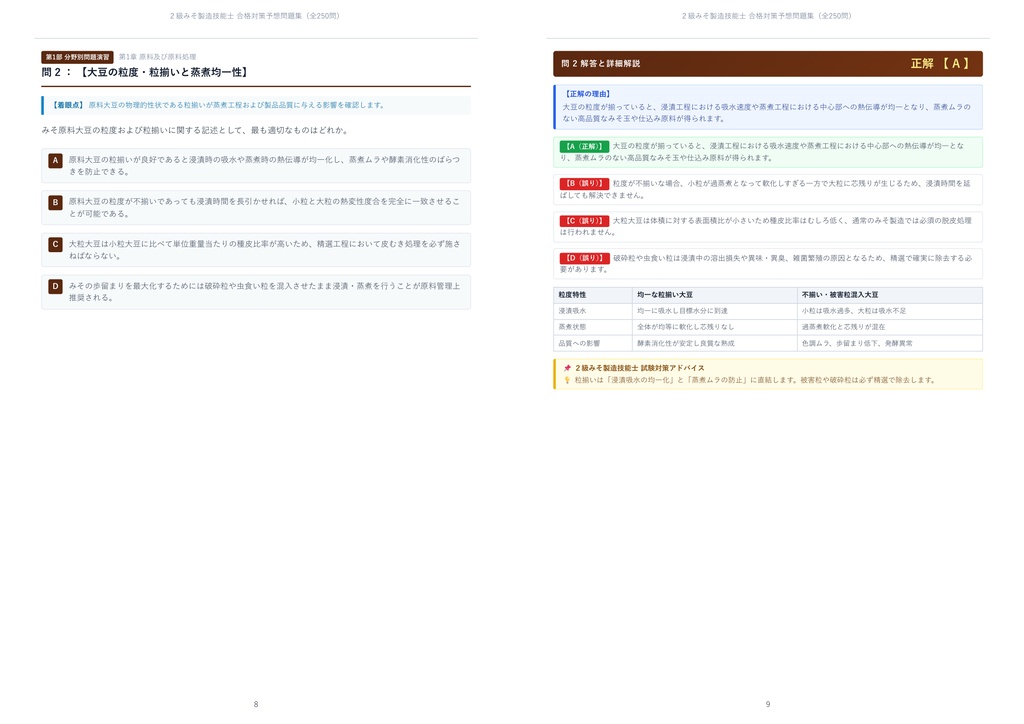Click the 問 2 question title heading
The height and width of the screenshot is (724, 1024).
(146, 72)
